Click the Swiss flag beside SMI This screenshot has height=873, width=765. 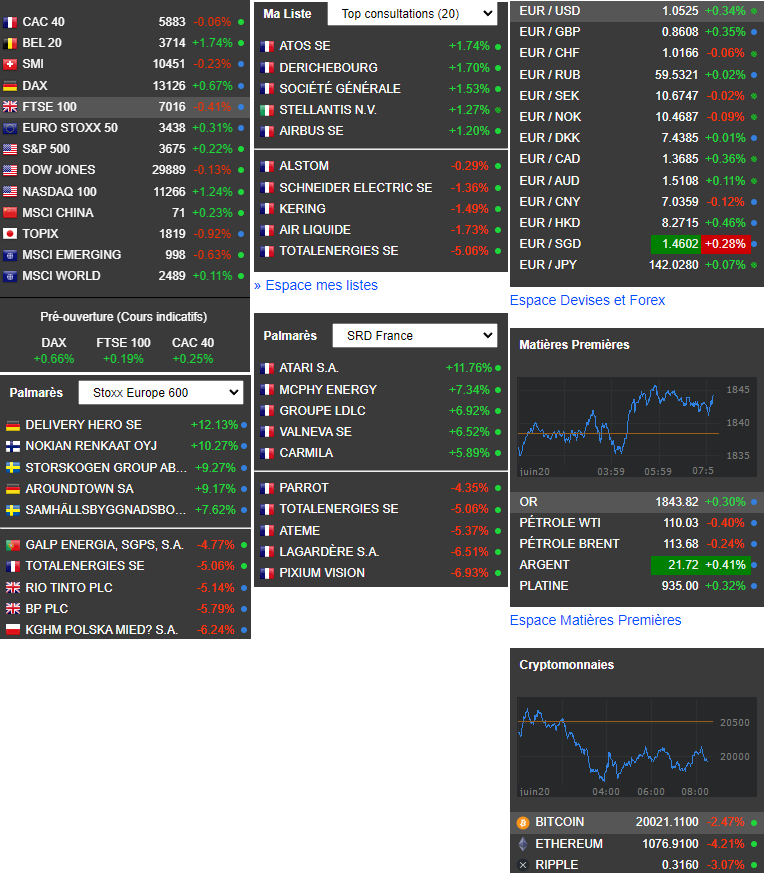pos(10,65)
